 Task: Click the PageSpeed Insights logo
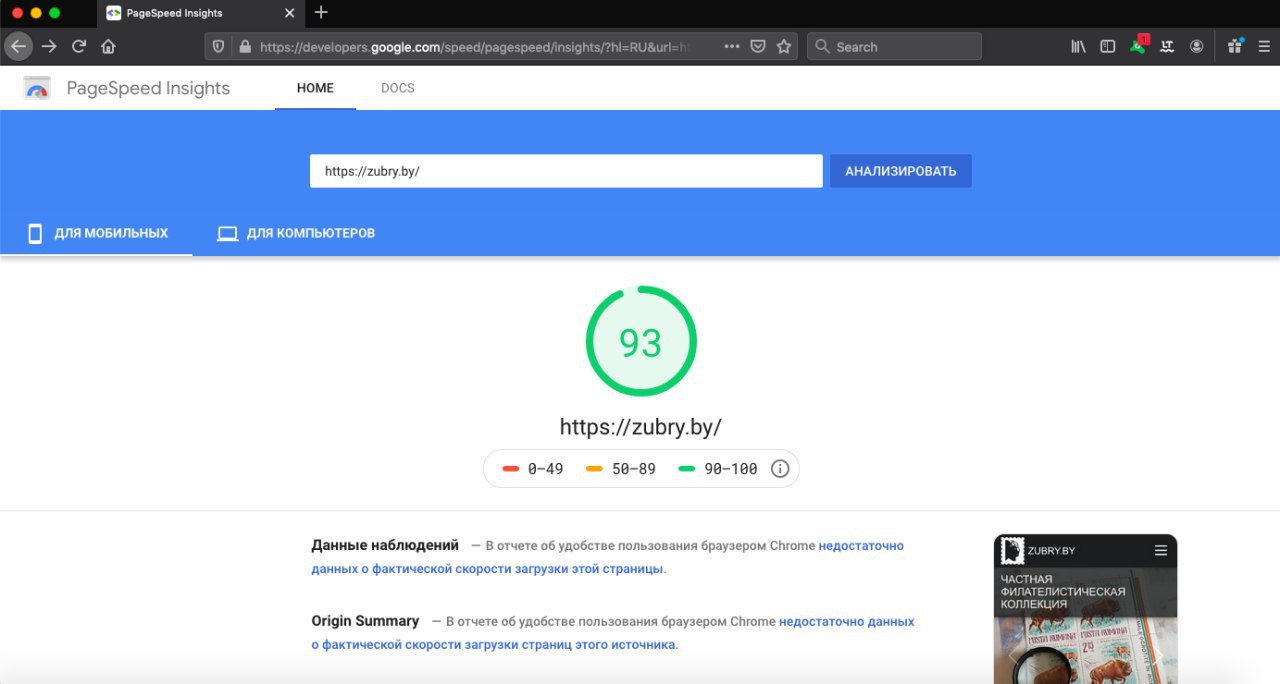pyautogui.click(x=37, y=88)
